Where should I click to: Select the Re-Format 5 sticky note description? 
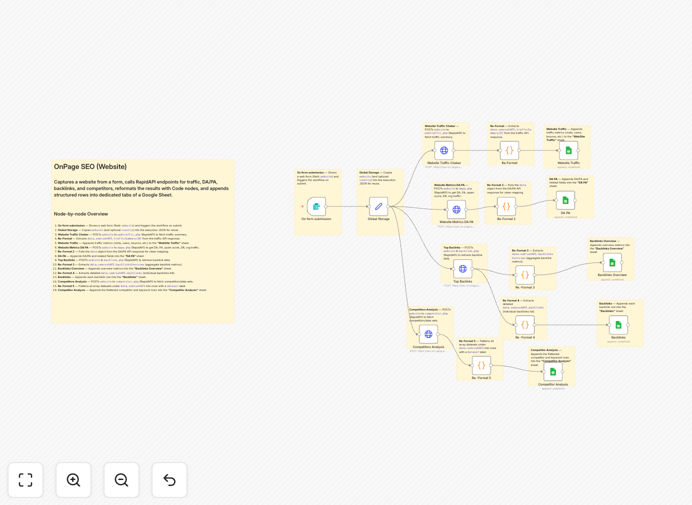coord(478,347)
